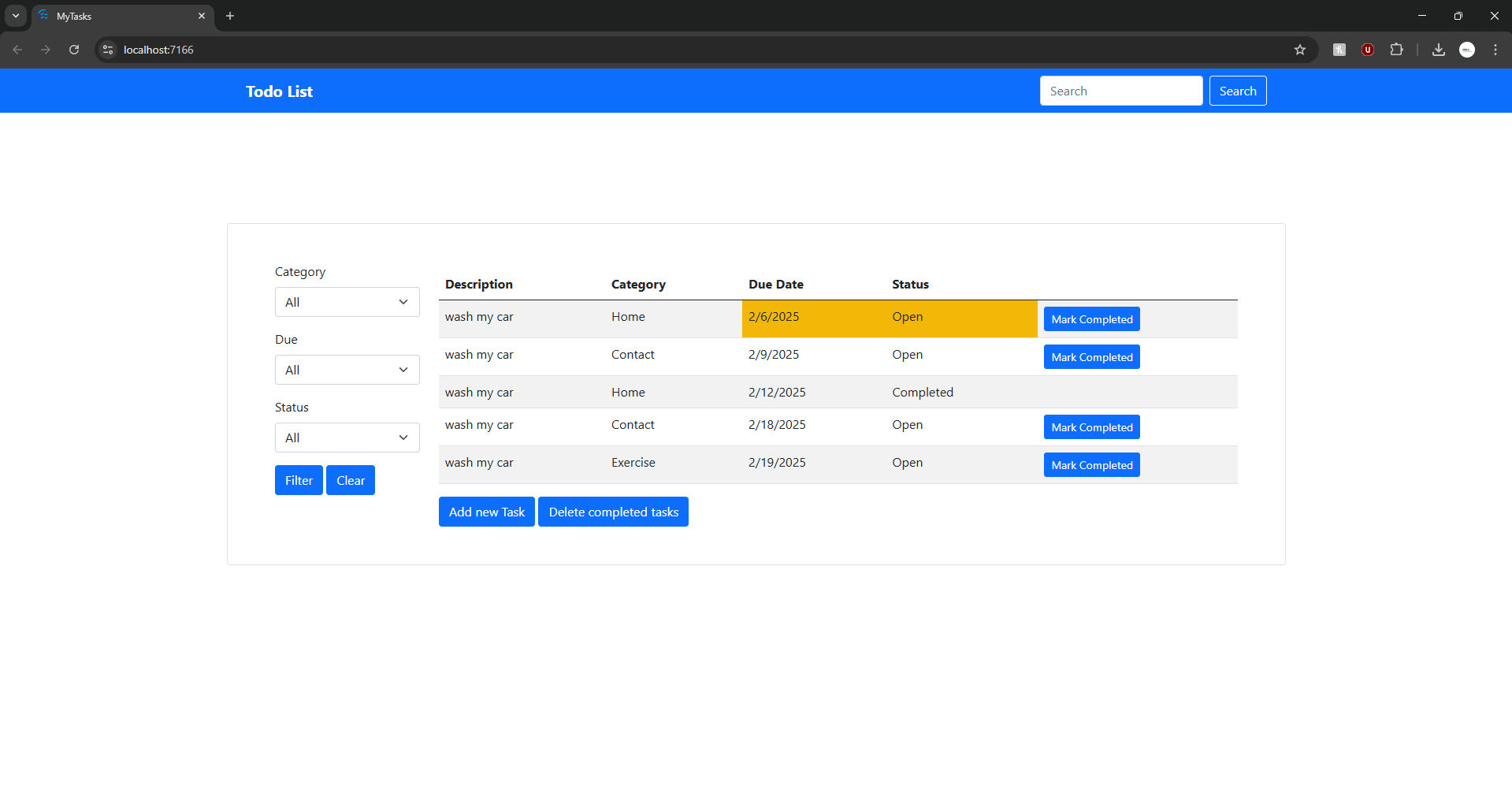1512x812 pixels.
Task: Open the Extensions puzzle icon
Action: (1396, 50)
